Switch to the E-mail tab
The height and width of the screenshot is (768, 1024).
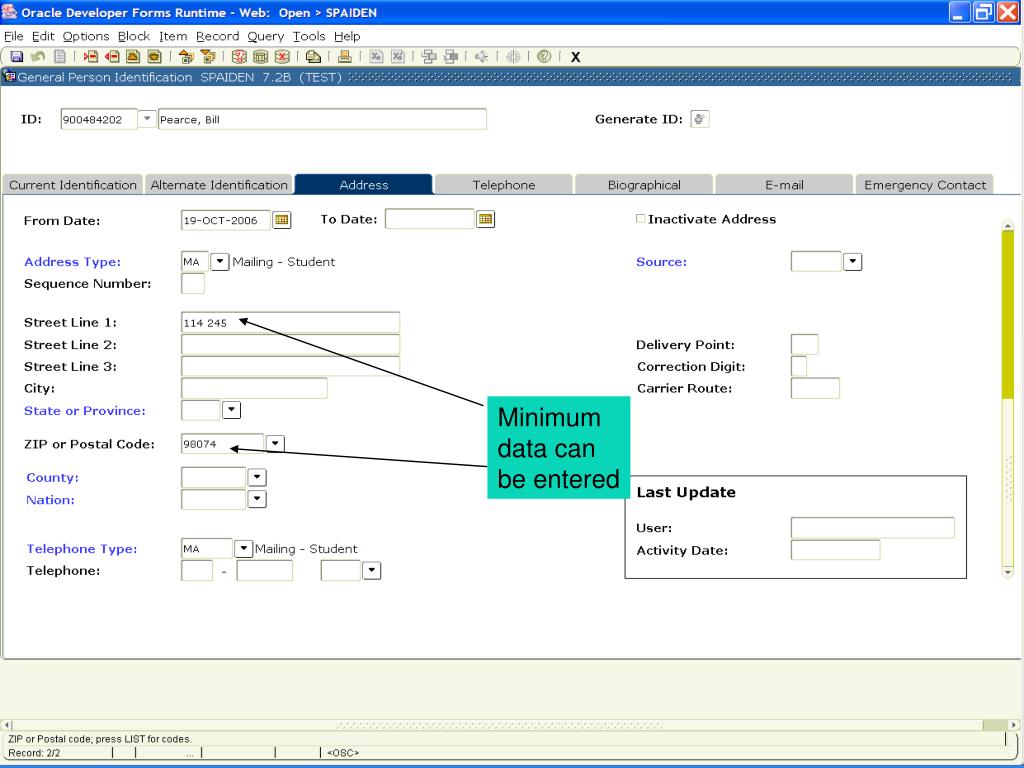point(784,185)
